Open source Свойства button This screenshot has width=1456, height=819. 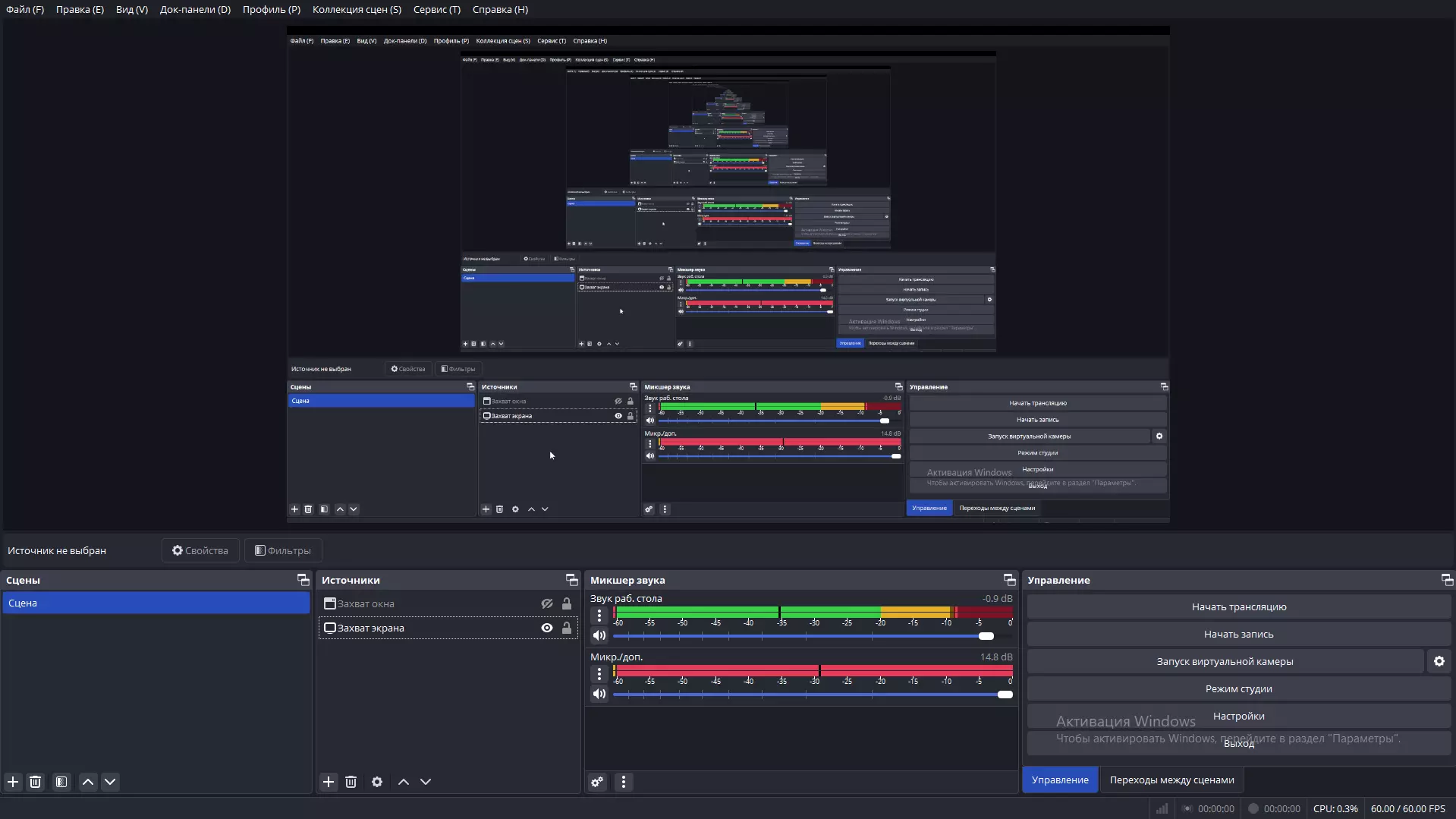[200, 550]
